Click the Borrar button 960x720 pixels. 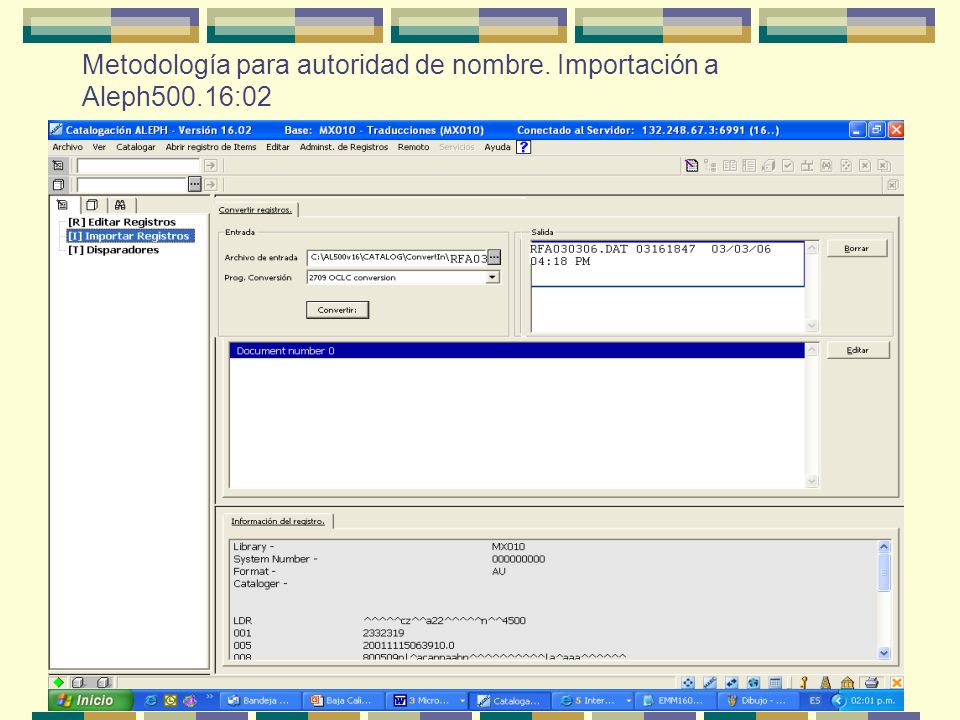click(x=857, y=249)
